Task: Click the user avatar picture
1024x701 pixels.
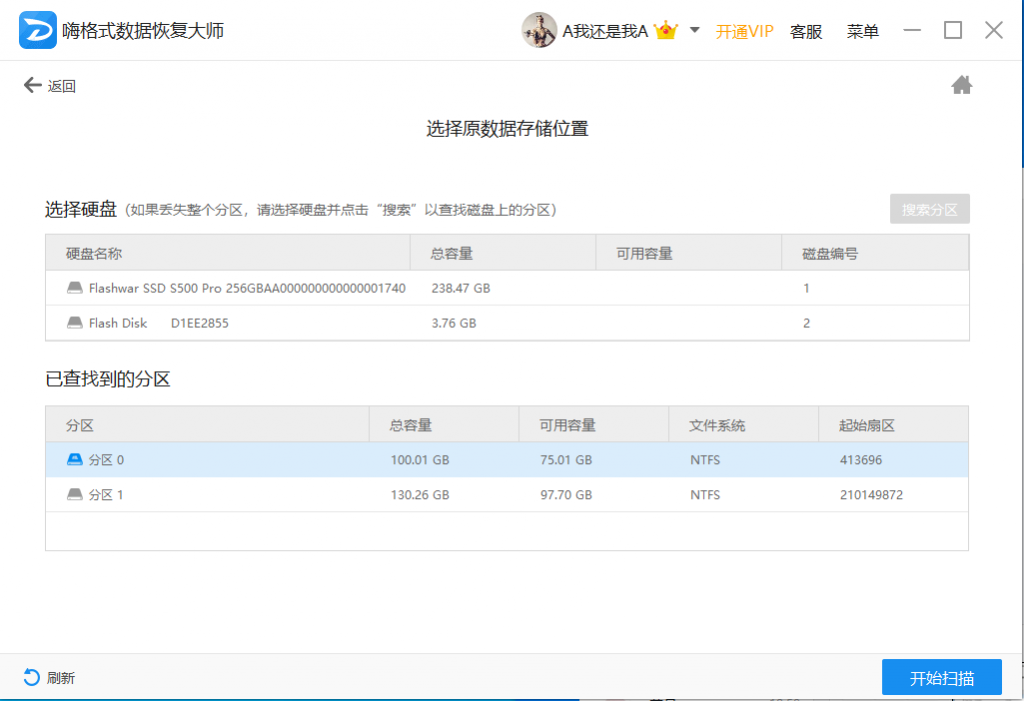Action: 539,30
